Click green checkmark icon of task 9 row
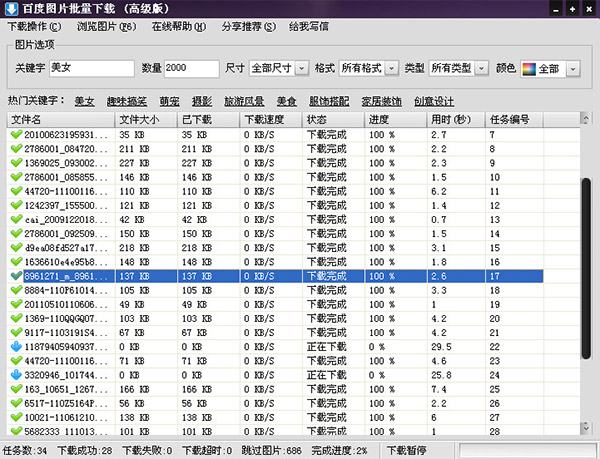 click(x=16, y=163)
